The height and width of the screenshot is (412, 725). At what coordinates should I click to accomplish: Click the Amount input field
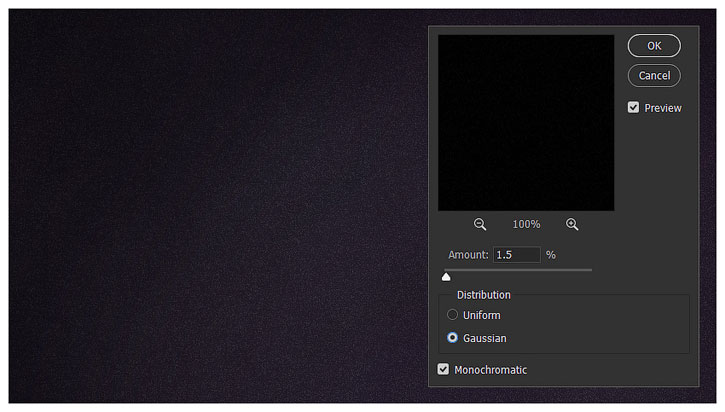click(516, 255)
